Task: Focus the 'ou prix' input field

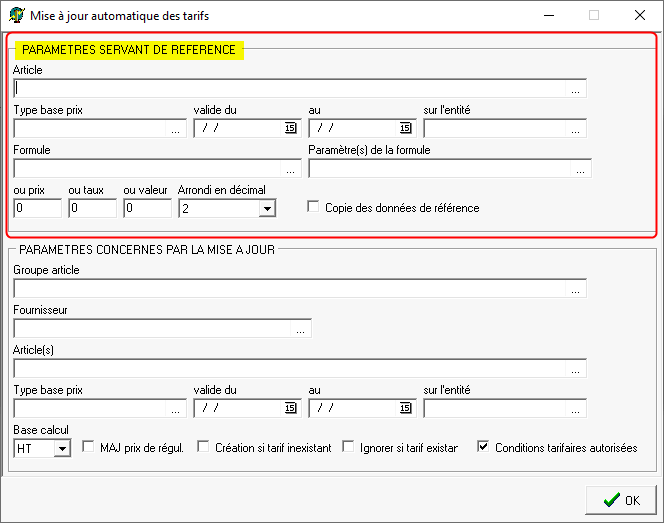Action: 37,208
